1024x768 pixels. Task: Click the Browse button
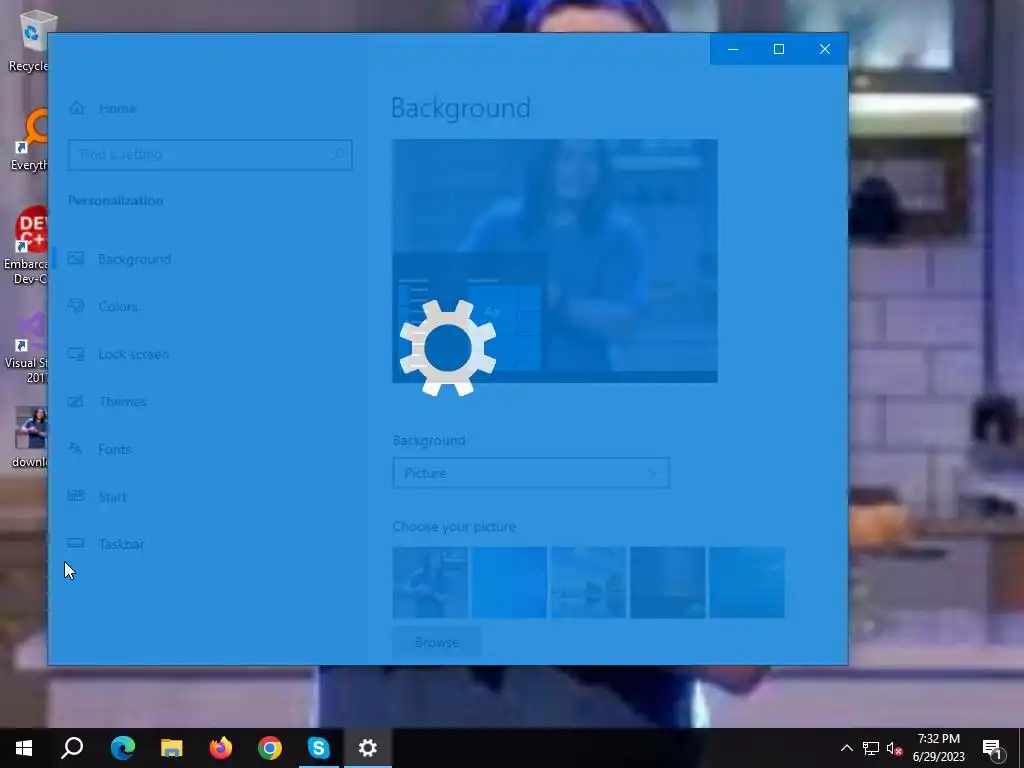click(437, 642)
